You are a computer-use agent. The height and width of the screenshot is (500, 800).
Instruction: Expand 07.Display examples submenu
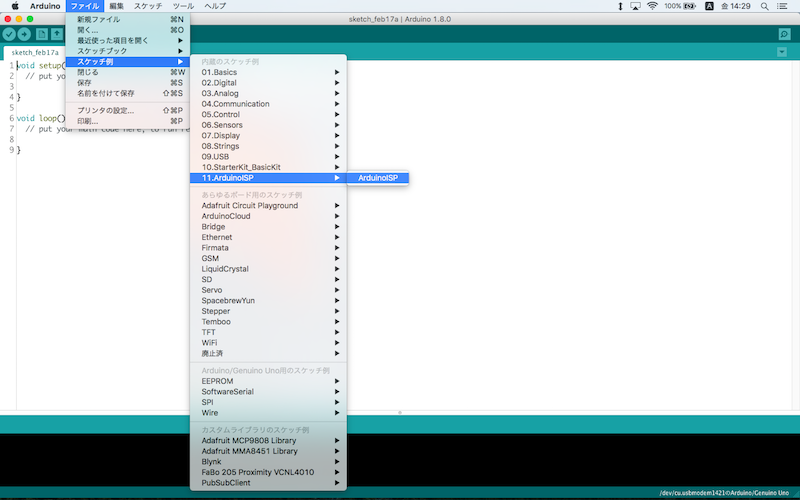(268, 135)
